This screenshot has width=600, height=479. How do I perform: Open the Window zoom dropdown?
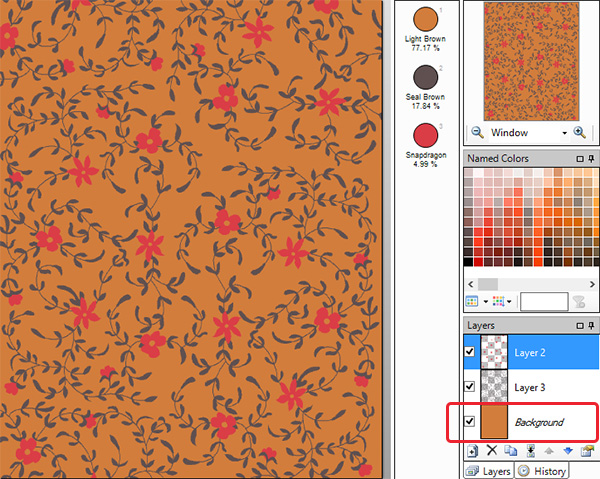pos(565,132)
